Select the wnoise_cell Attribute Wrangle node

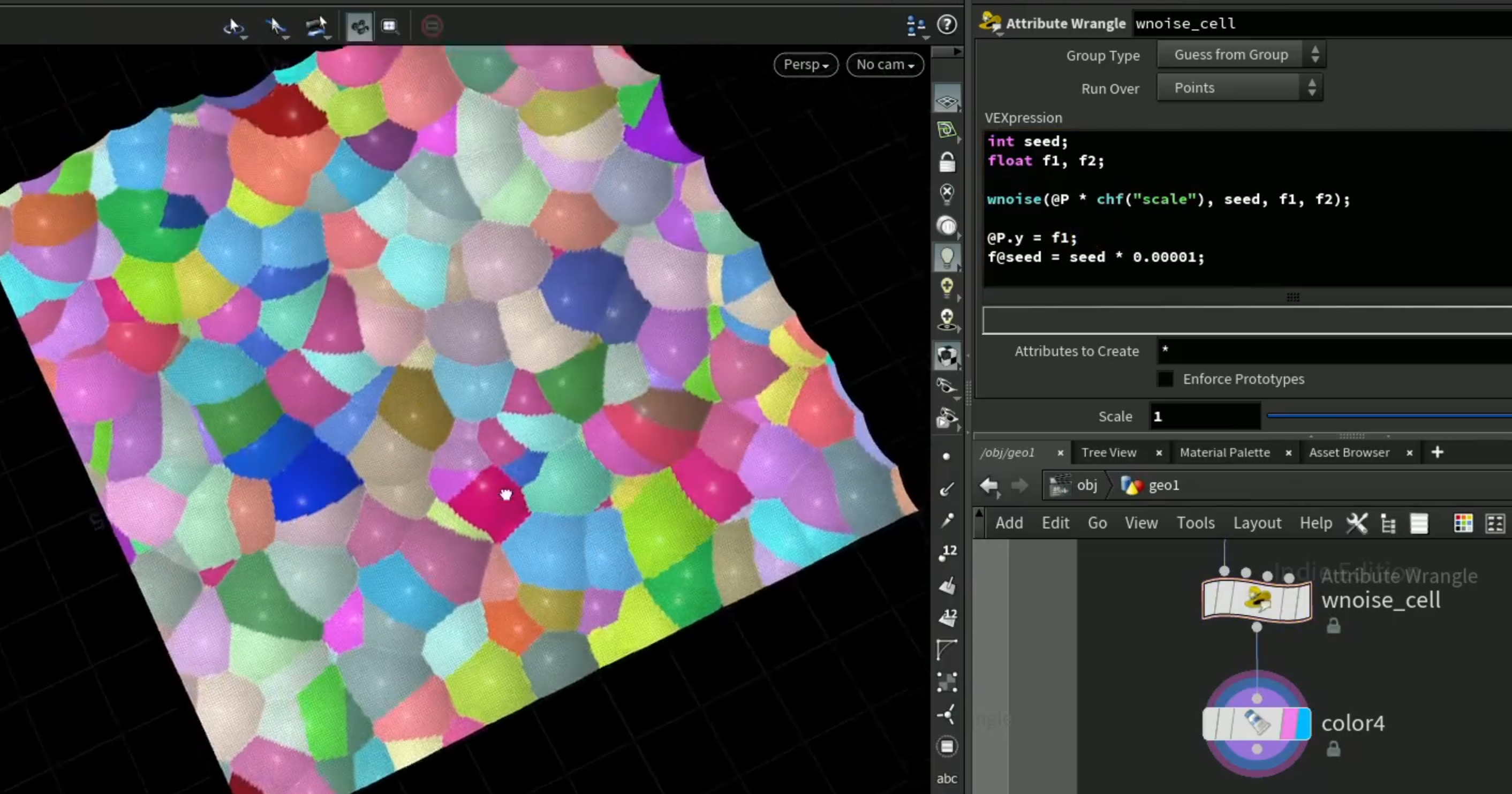coord(1256,599)
